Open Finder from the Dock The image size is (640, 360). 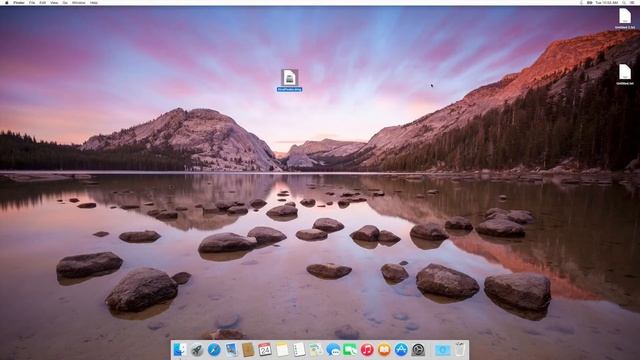click(180, 350)
